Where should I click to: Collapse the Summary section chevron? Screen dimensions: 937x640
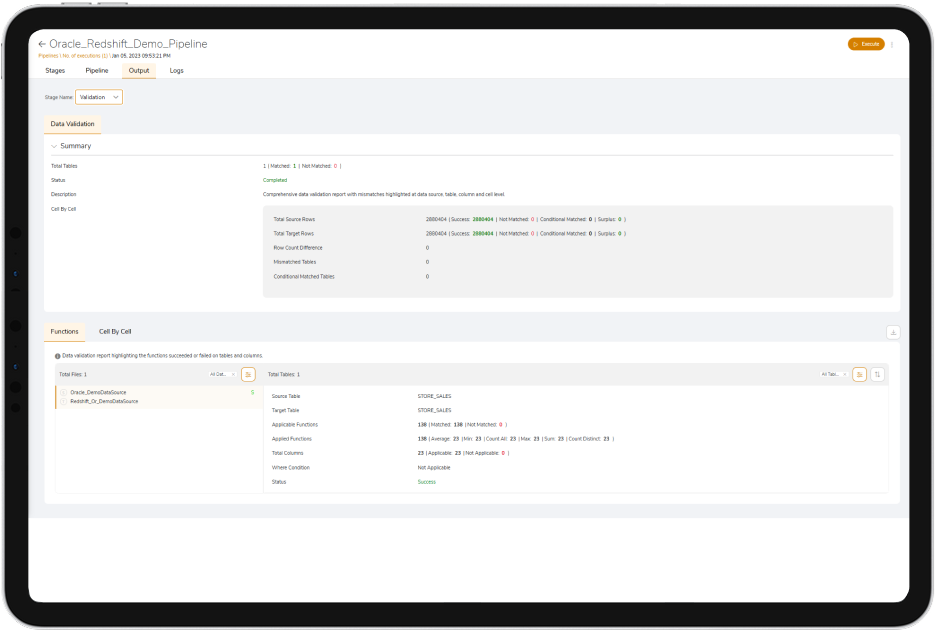pos(54,146)
